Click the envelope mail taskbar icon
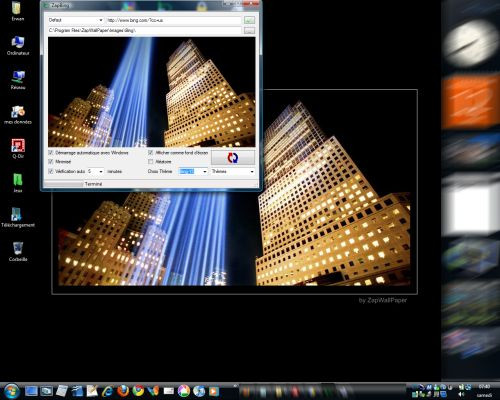The image size is (500, 400). coord(169,391)
